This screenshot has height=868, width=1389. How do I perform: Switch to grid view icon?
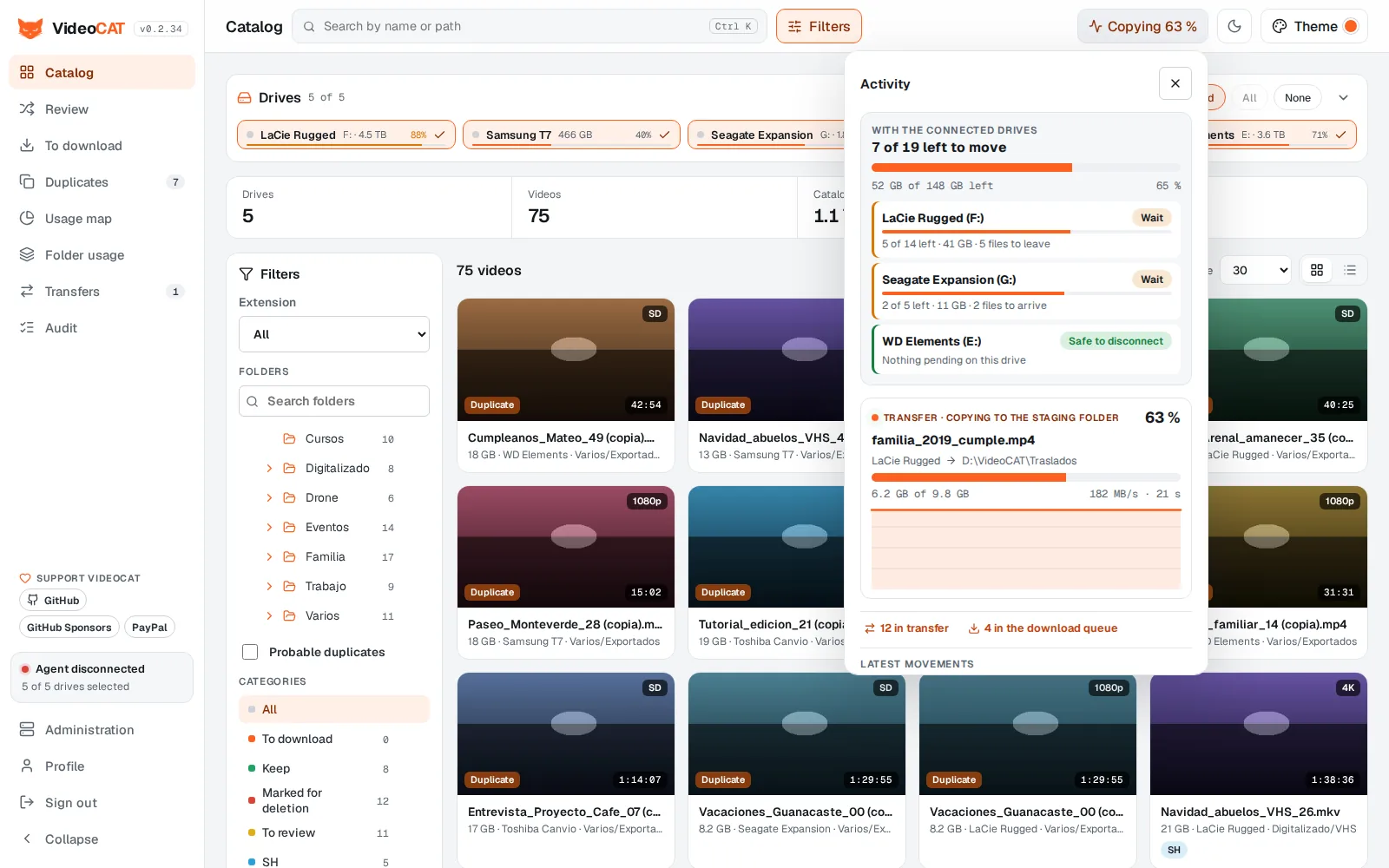1317,270
